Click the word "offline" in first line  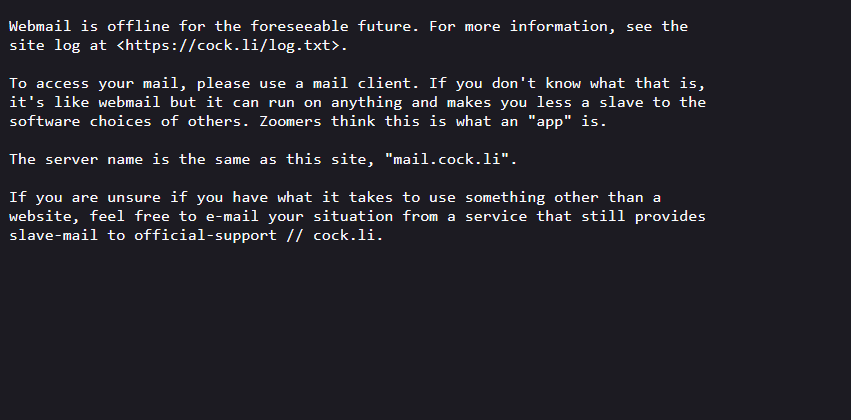[x=138, y=27]
